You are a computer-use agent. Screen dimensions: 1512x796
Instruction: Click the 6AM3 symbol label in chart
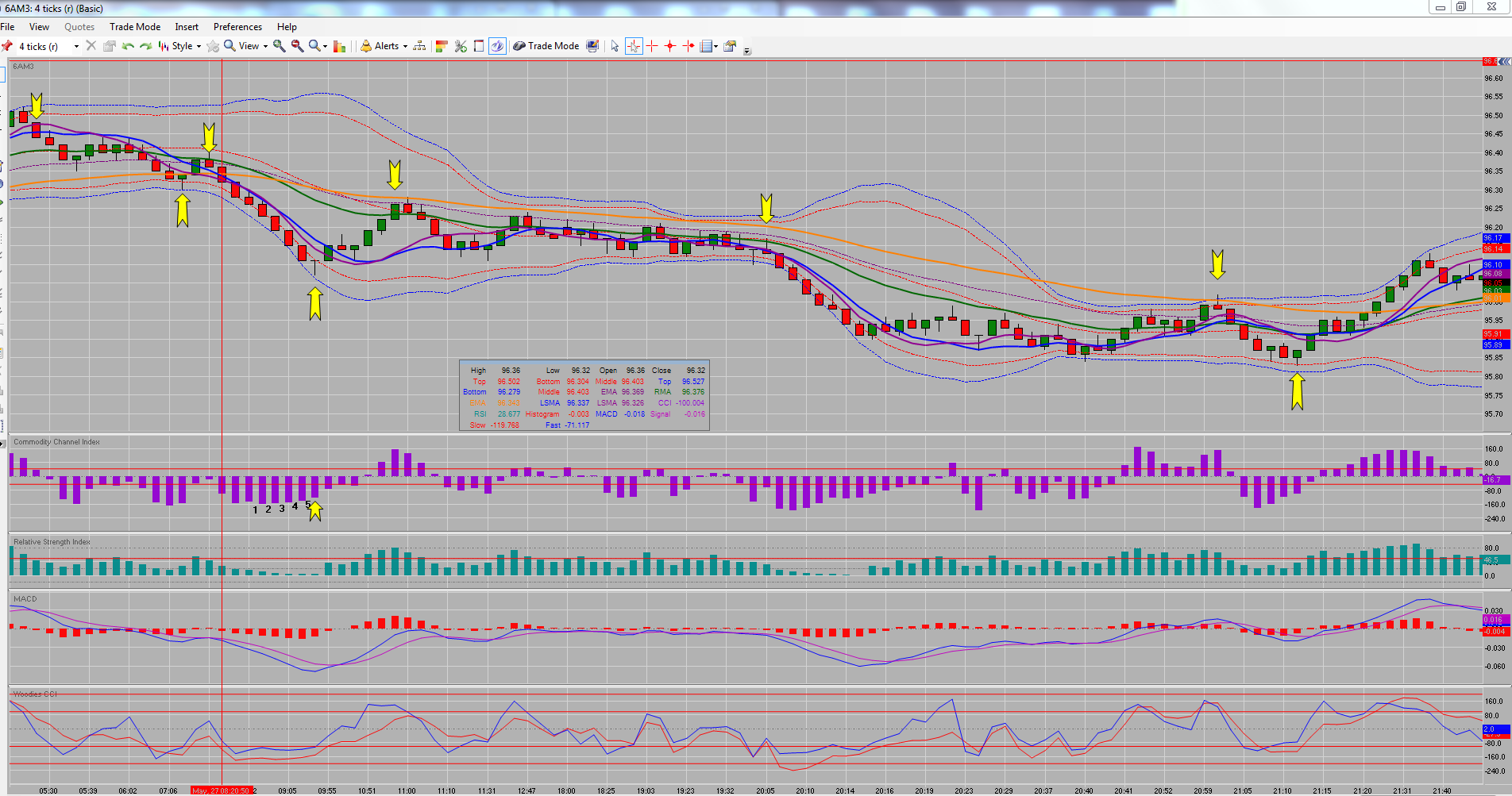point(24,67)
